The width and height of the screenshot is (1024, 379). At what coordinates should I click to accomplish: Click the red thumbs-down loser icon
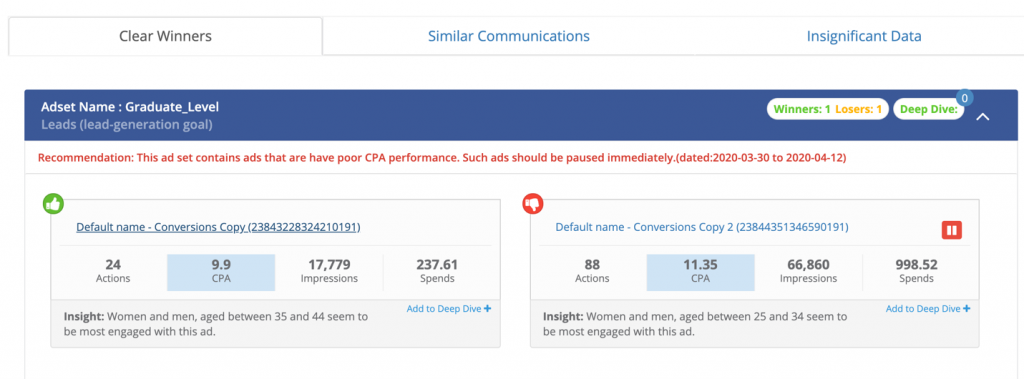tap(532, 204)
